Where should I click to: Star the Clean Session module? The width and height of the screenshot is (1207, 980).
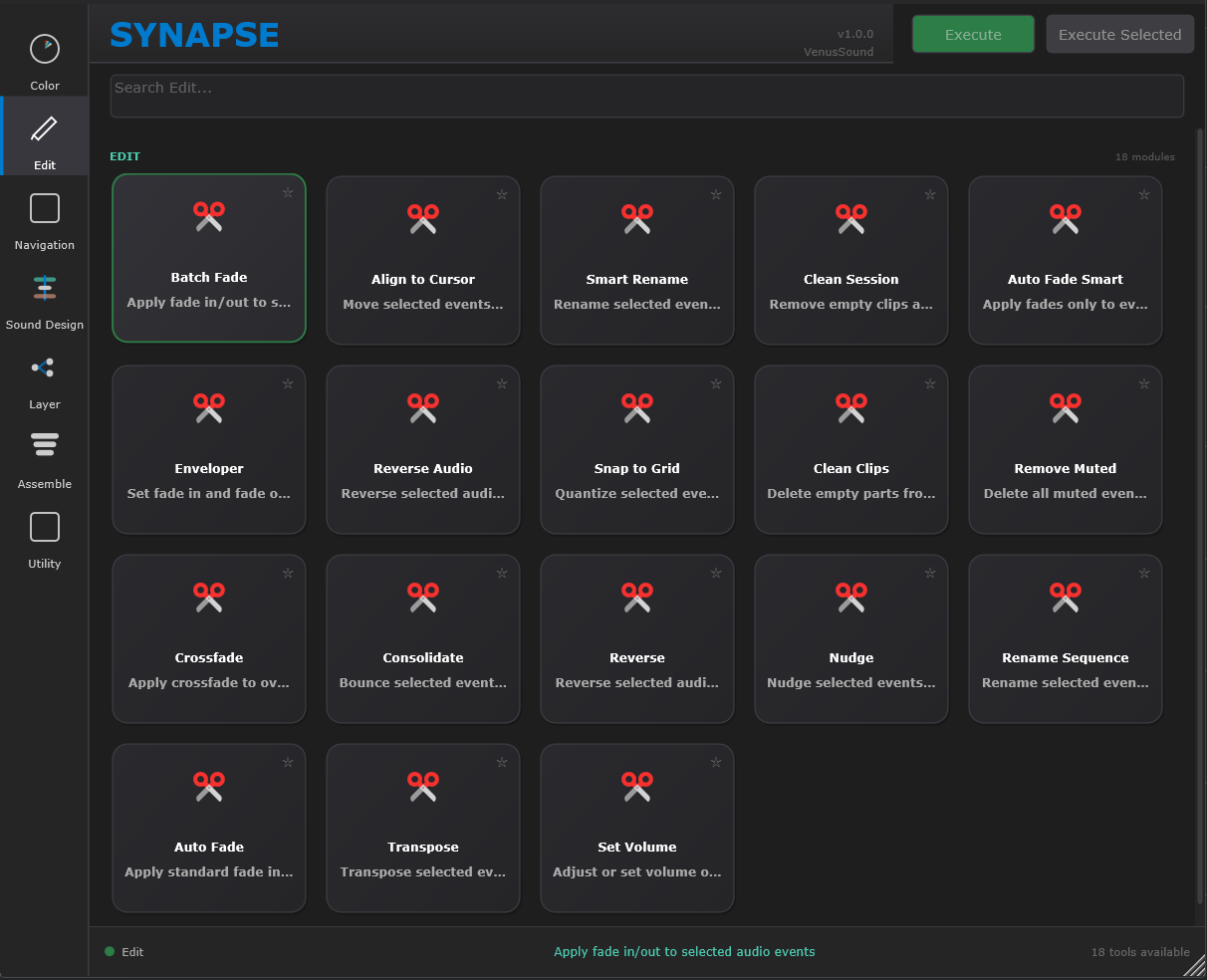tap(930, 195)
